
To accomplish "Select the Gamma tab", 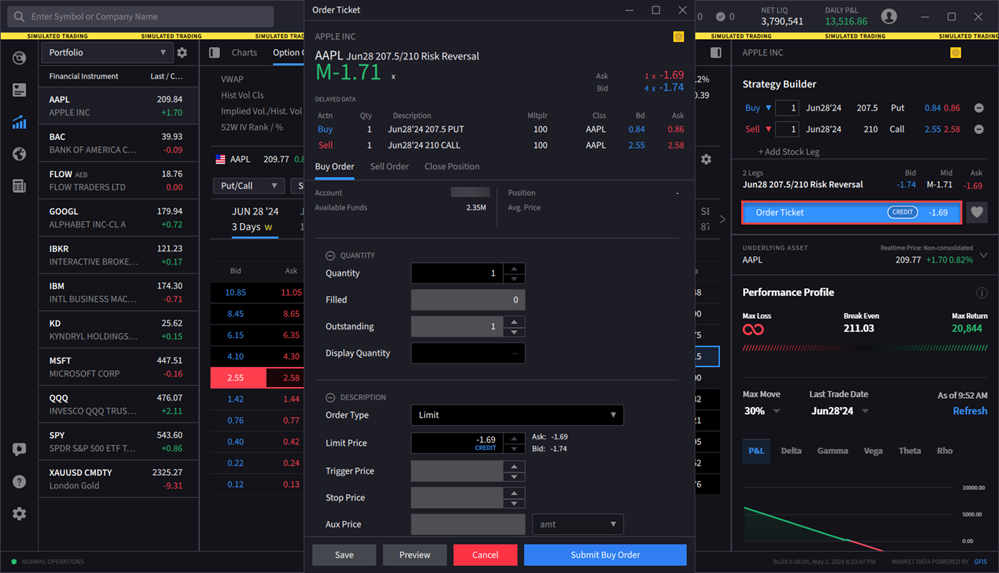I will click(x=832, y=451).
